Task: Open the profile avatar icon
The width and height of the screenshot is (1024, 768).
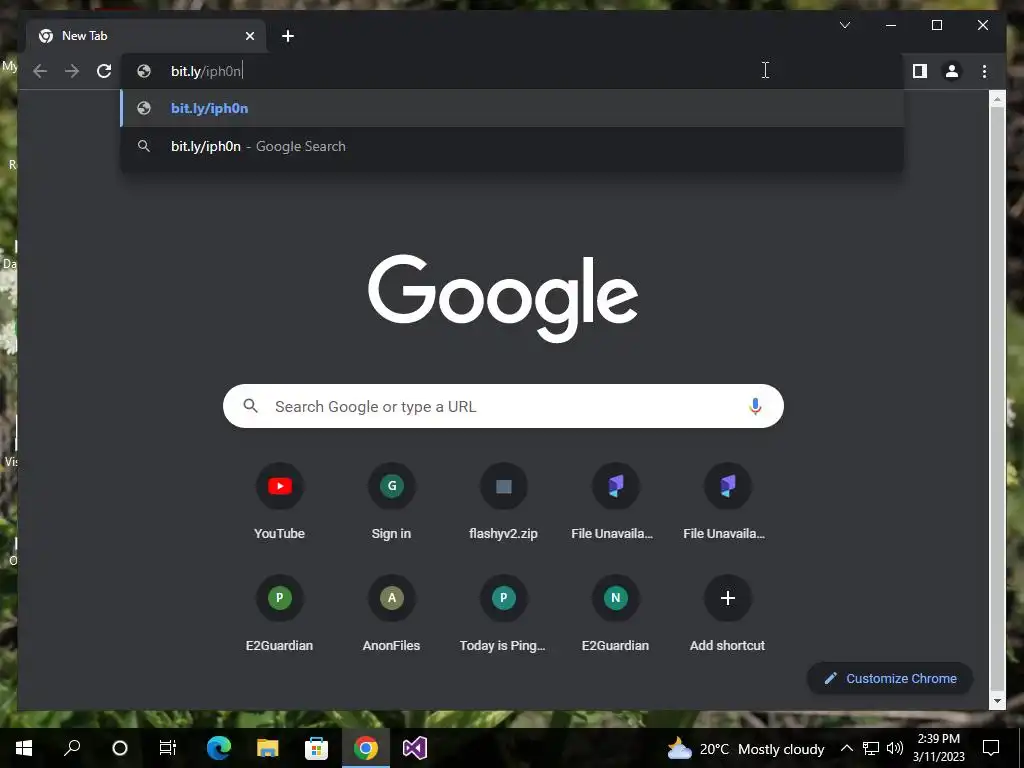Action: point(952,71)
